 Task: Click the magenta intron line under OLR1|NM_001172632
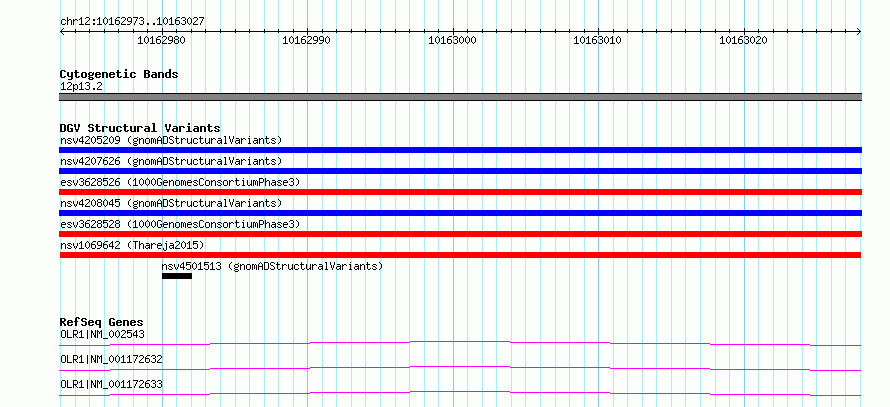460,368
